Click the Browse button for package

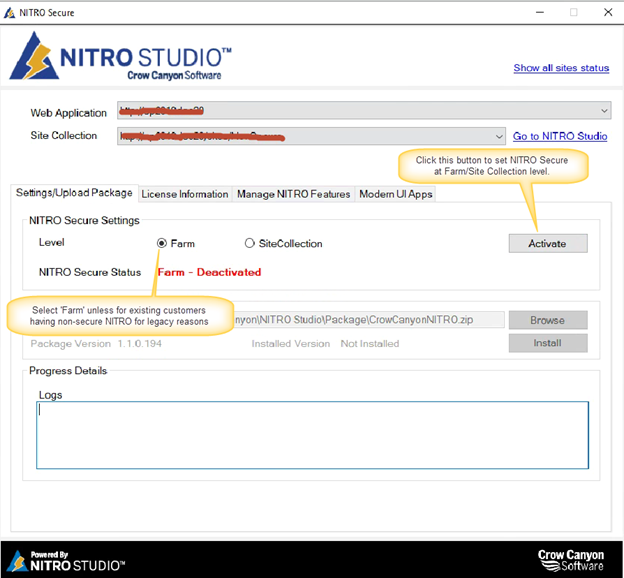pyautogui.click(x=548, y=320)
